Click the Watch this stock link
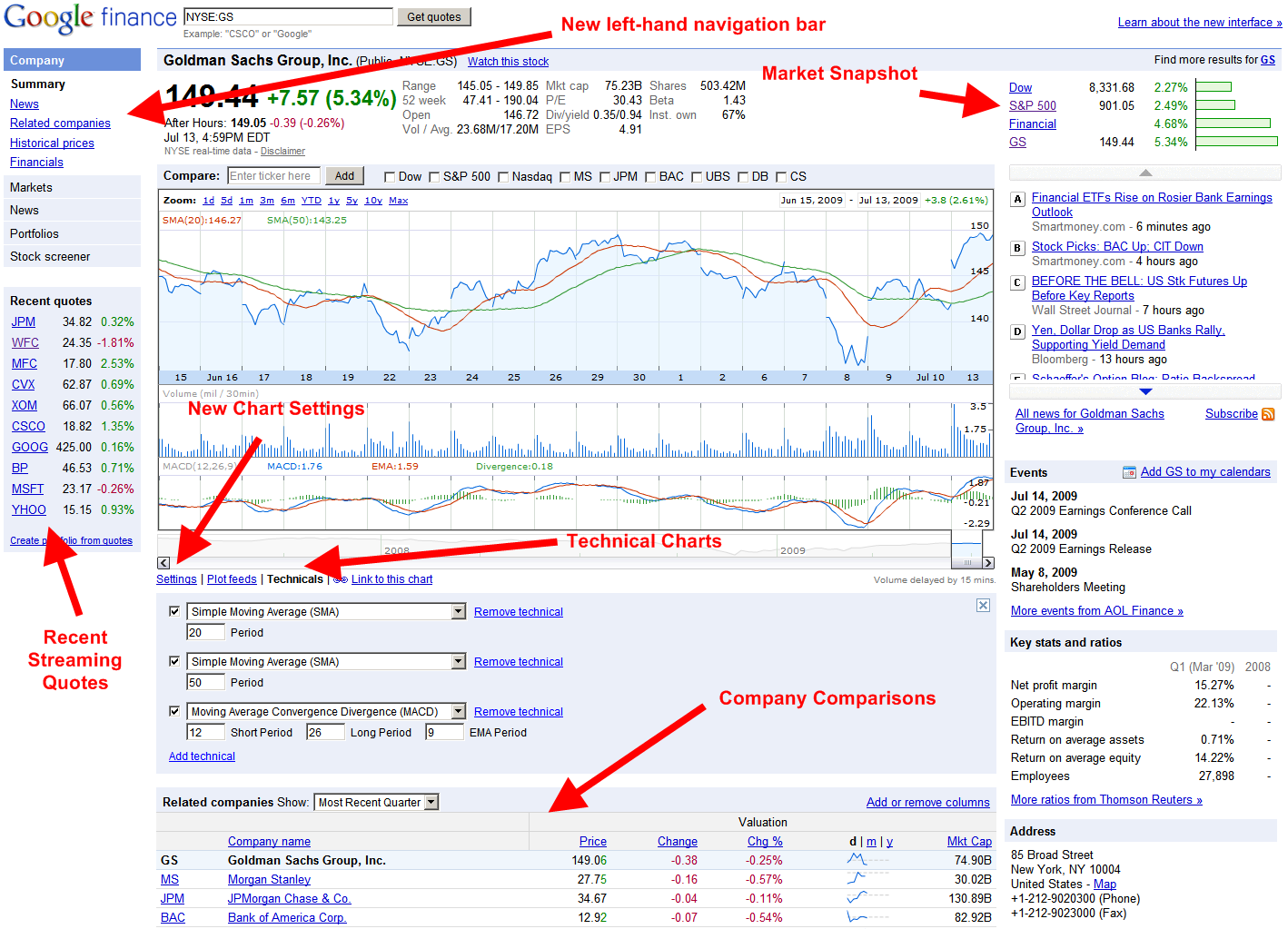Viewport: 1288px width, 929px height. click(x=508, y=62)
